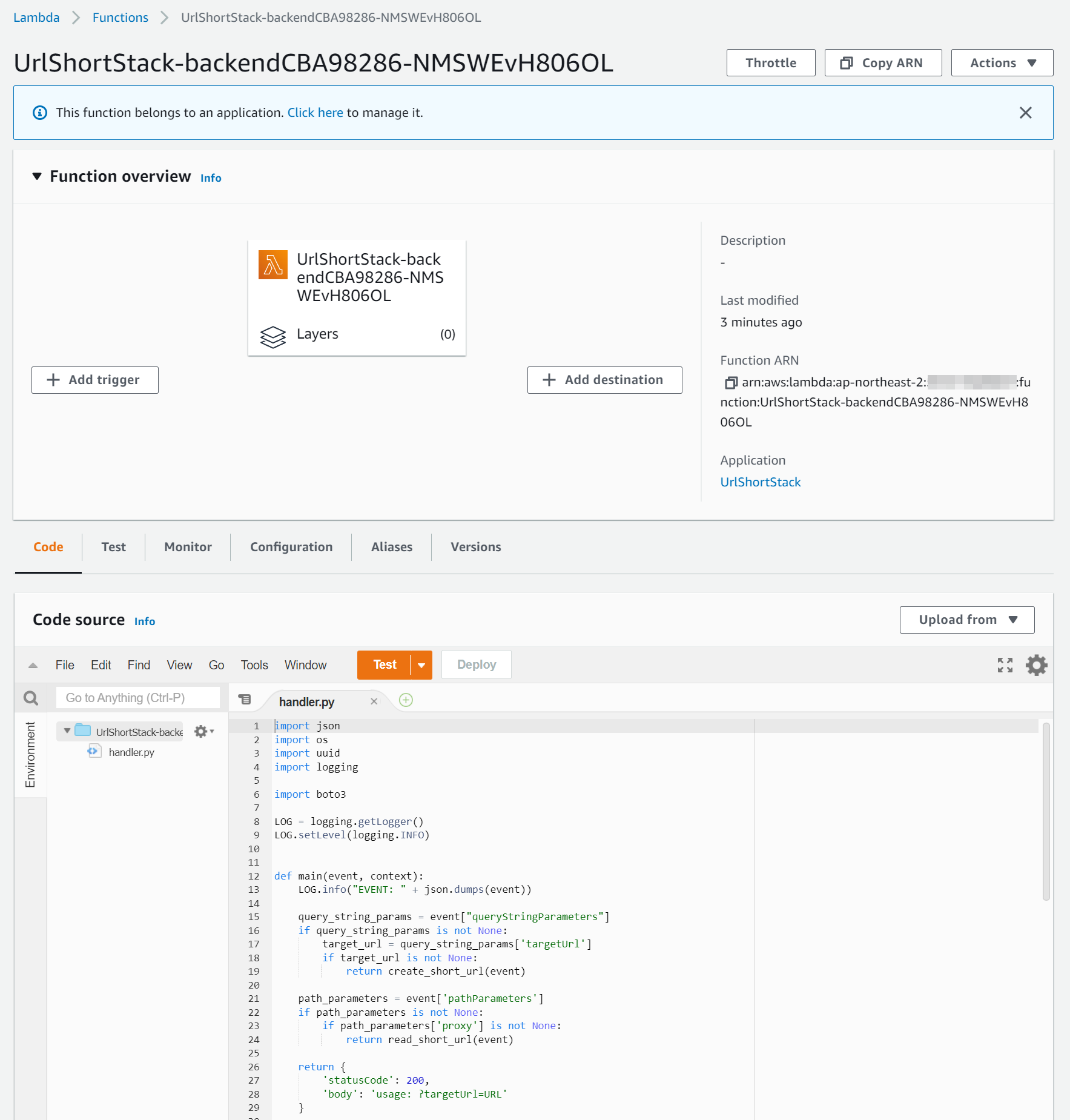Click the search magnifier icon in editor sidebar
1070x1120 pixels.
pyautogui.click(x=31, y=698)
